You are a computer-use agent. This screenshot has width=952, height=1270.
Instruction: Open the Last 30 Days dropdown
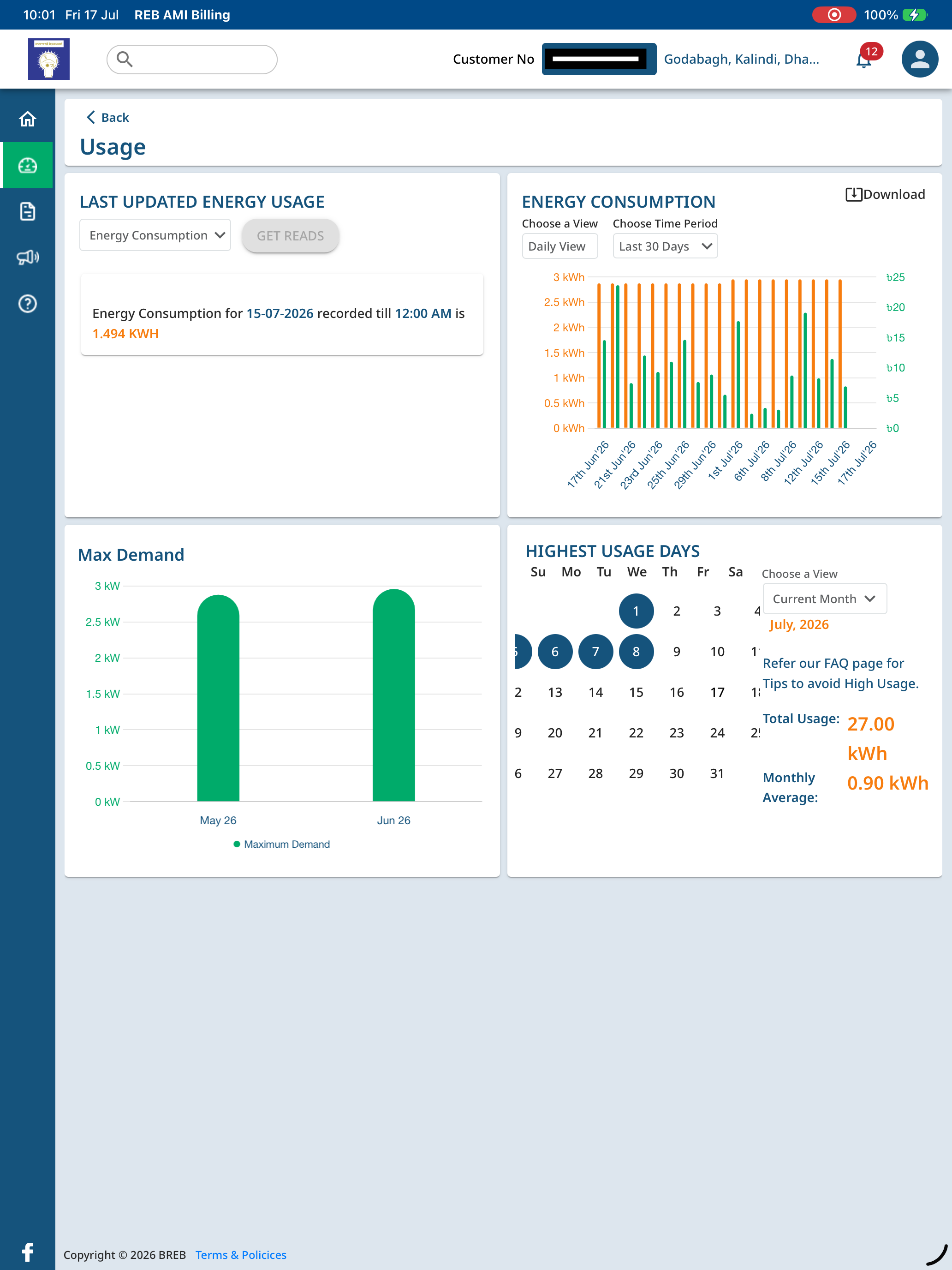tap(665, 246)
